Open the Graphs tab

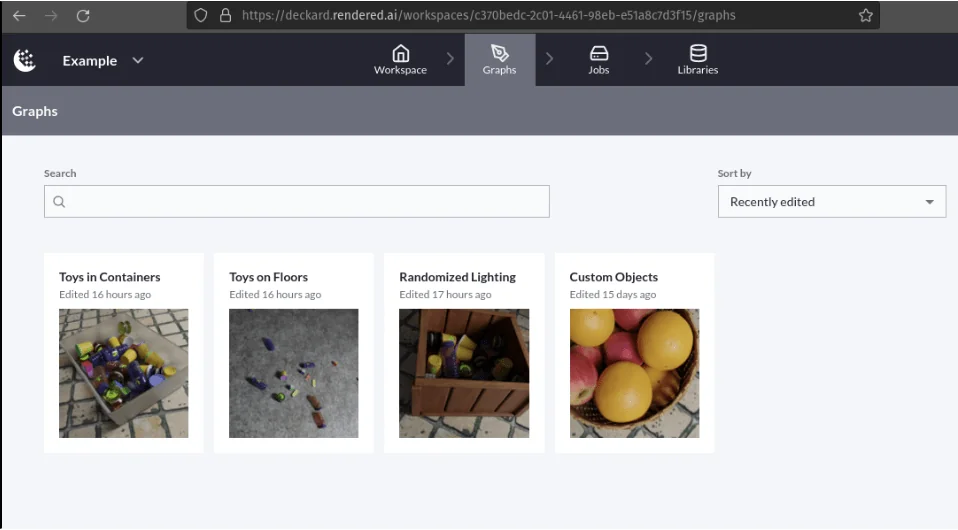tap(500, 60)
